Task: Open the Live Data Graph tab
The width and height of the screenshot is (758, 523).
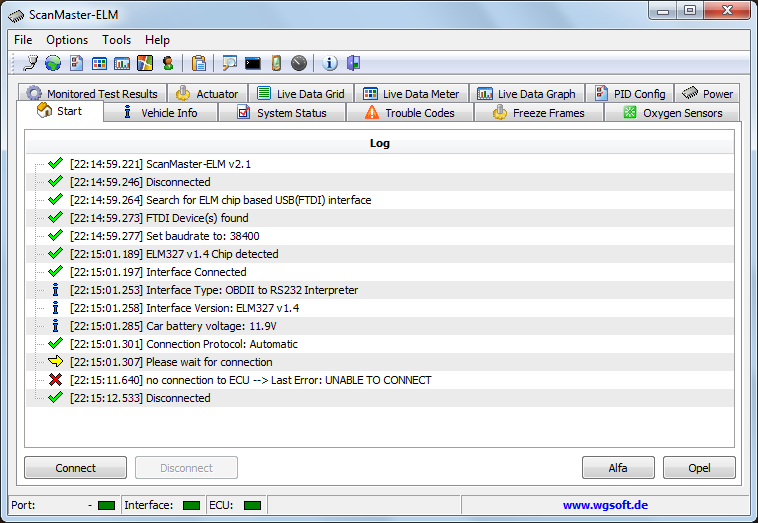Action: pyautogui.click(x=527, y=93)
